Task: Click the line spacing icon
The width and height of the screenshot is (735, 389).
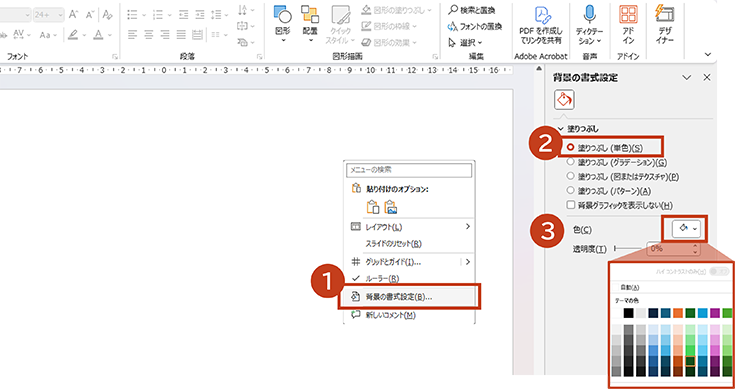Action: point(216,15)
